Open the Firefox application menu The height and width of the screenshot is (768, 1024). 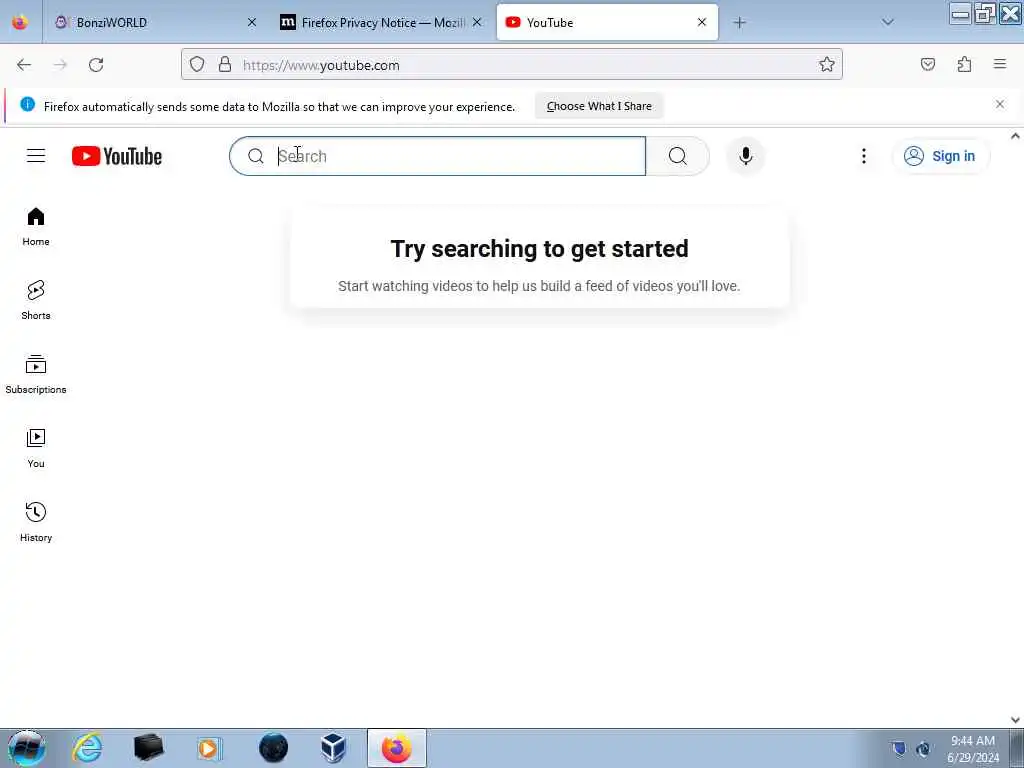(x=1000, y=64)
